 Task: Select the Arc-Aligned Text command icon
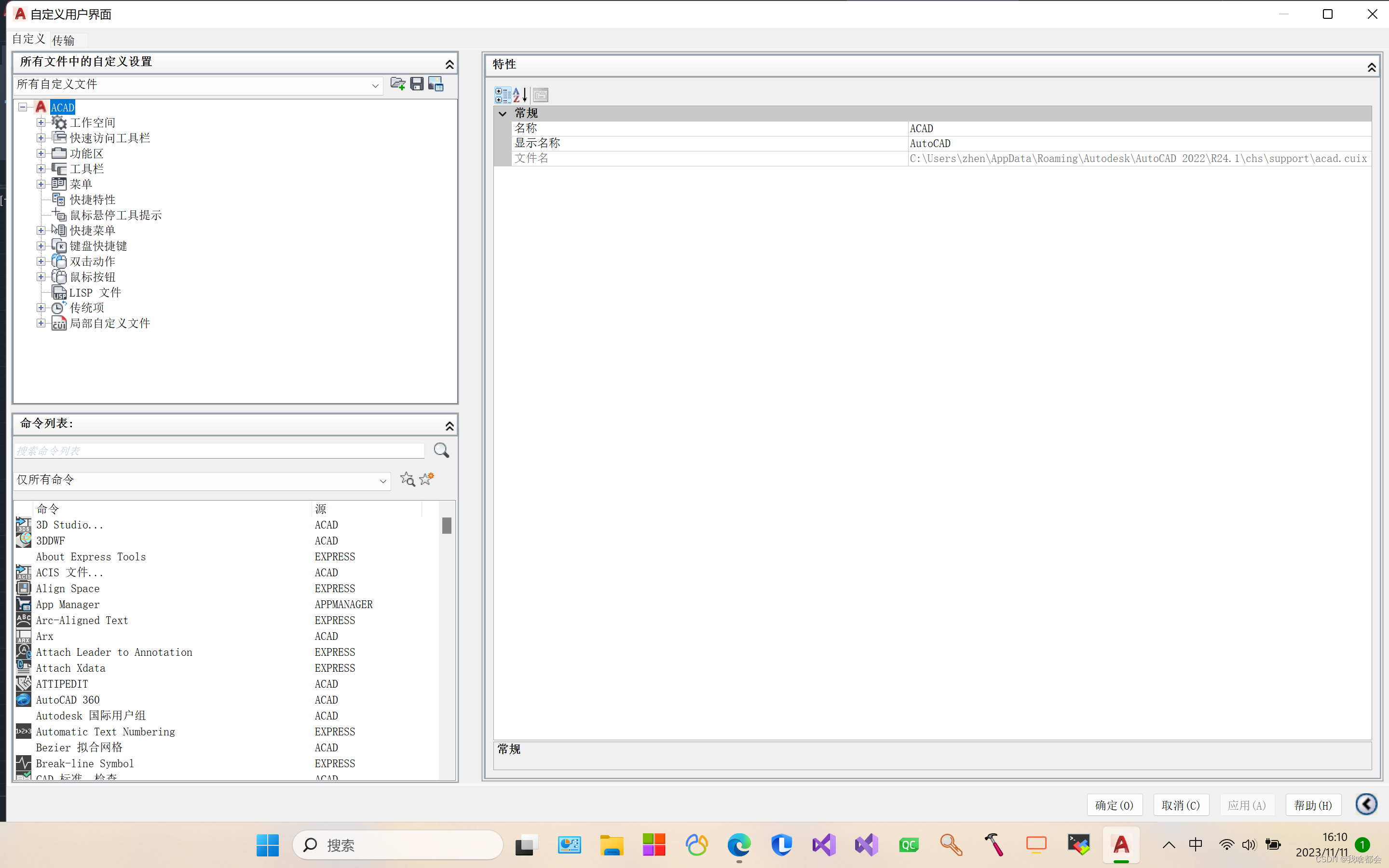coord(24,620)
